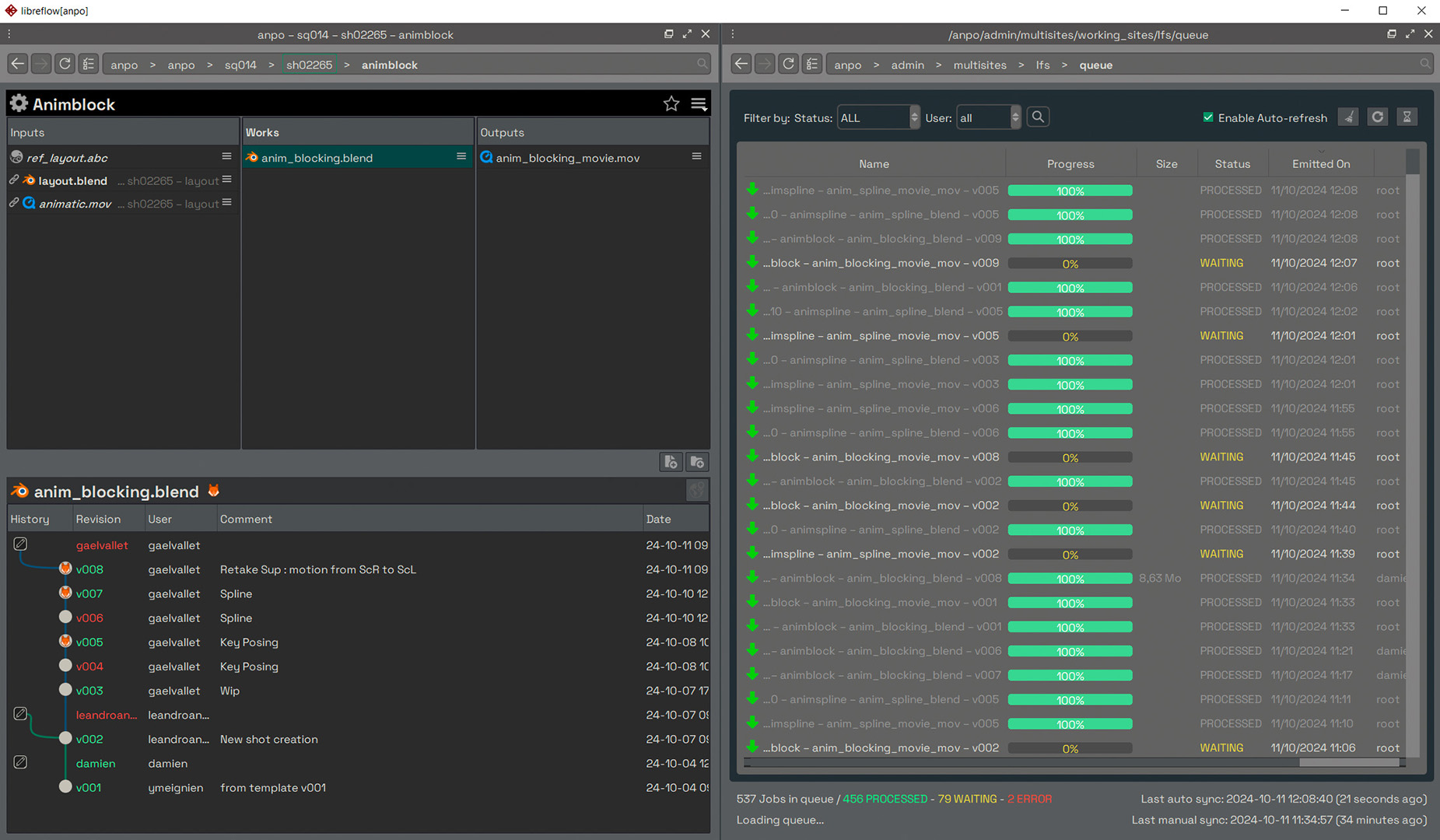1440x840 pixels.
Task: Click the add file icon below Outputs
Action: tap(670, 462)
